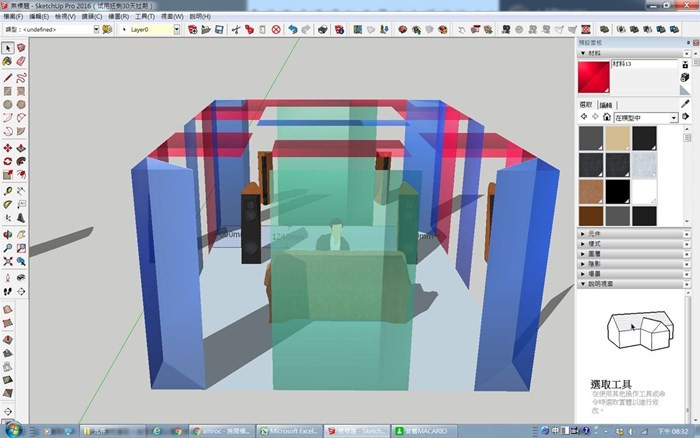Pick the tan beige material swatch
Viewport: 700px width, 438px height.
coord(617,138)
